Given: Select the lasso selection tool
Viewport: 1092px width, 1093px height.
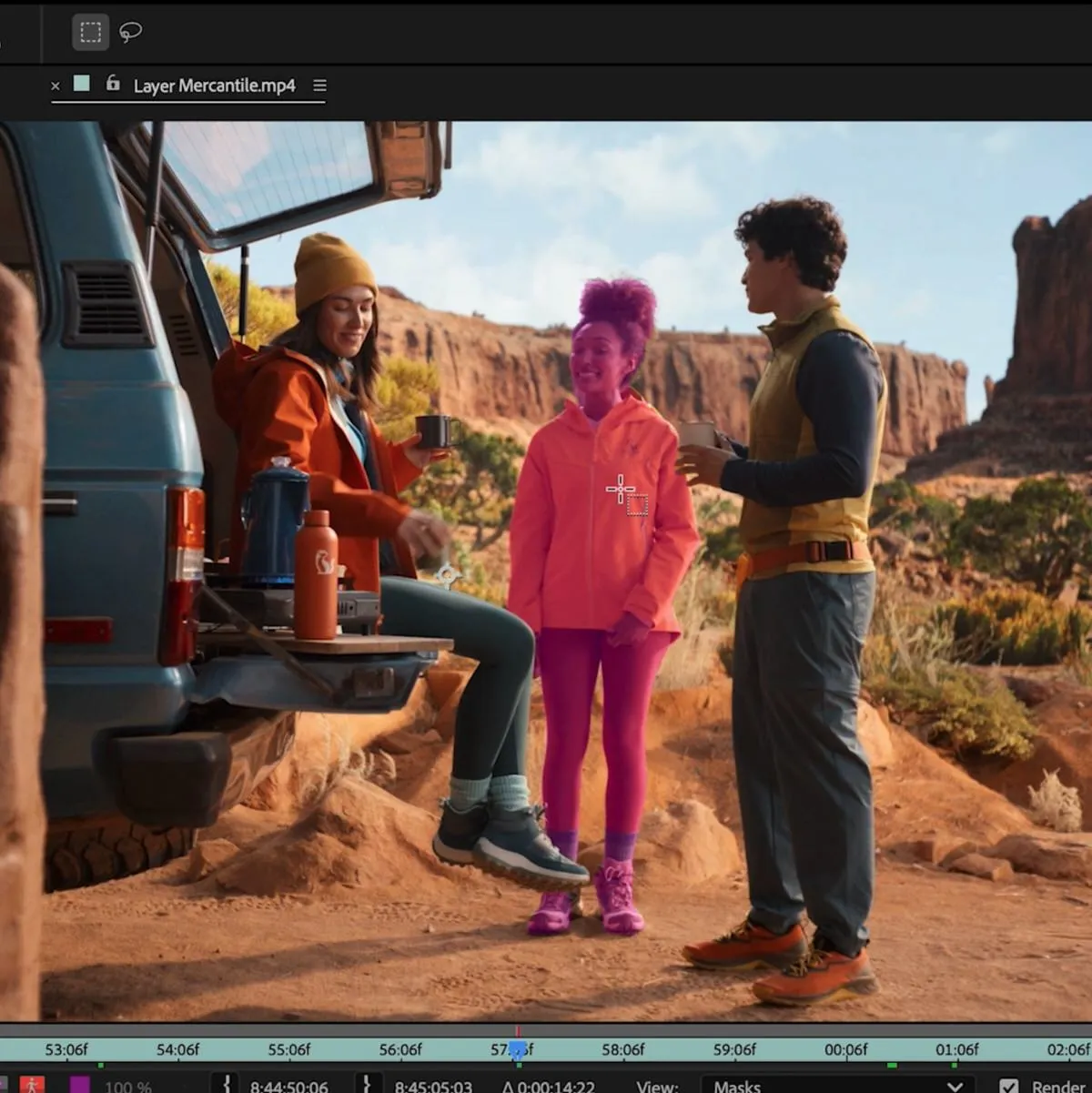Looking at the screenshot, I should click(x=131, y=33).
